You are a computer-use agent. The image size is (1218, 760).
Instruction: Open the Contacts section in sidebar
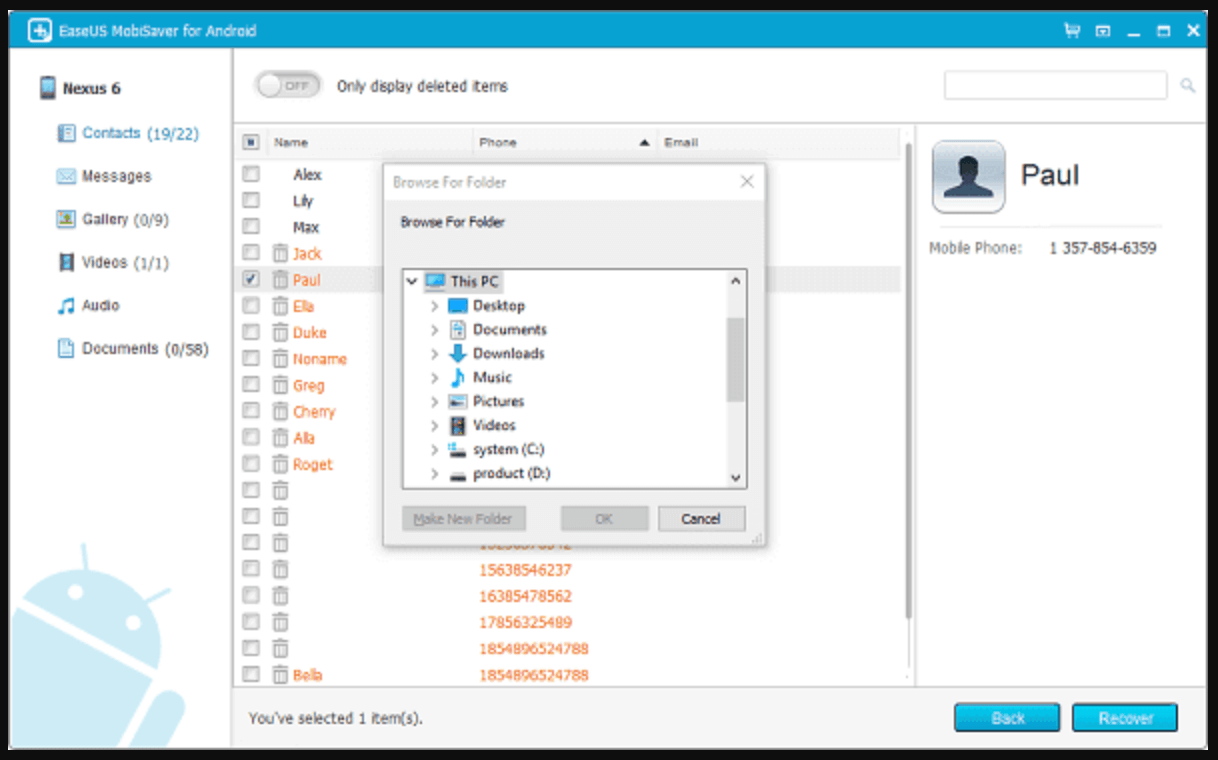[x=110, y=133]
